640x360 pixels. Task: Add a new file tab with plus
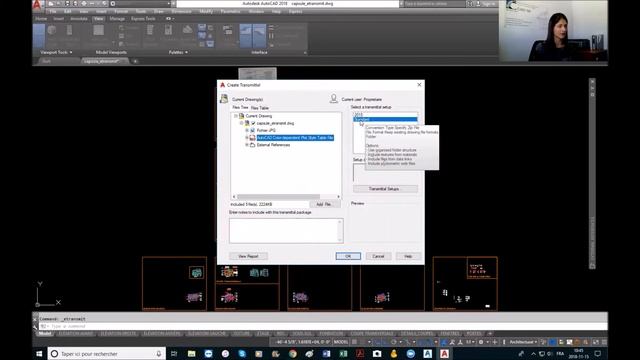135,61
